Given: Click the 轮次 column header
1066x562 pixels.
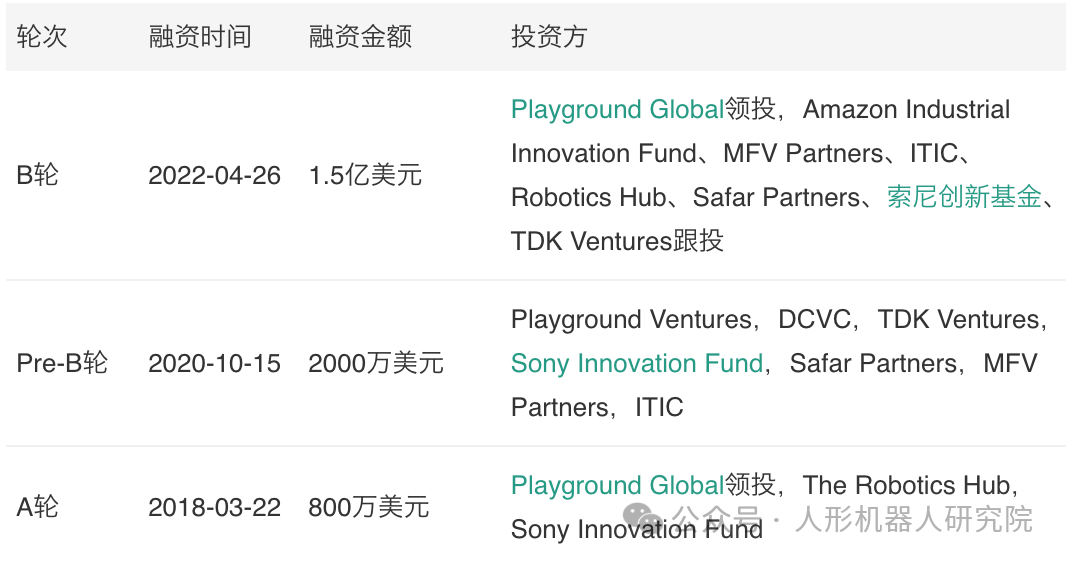Looking at the screenshot, I should point(42,37).
